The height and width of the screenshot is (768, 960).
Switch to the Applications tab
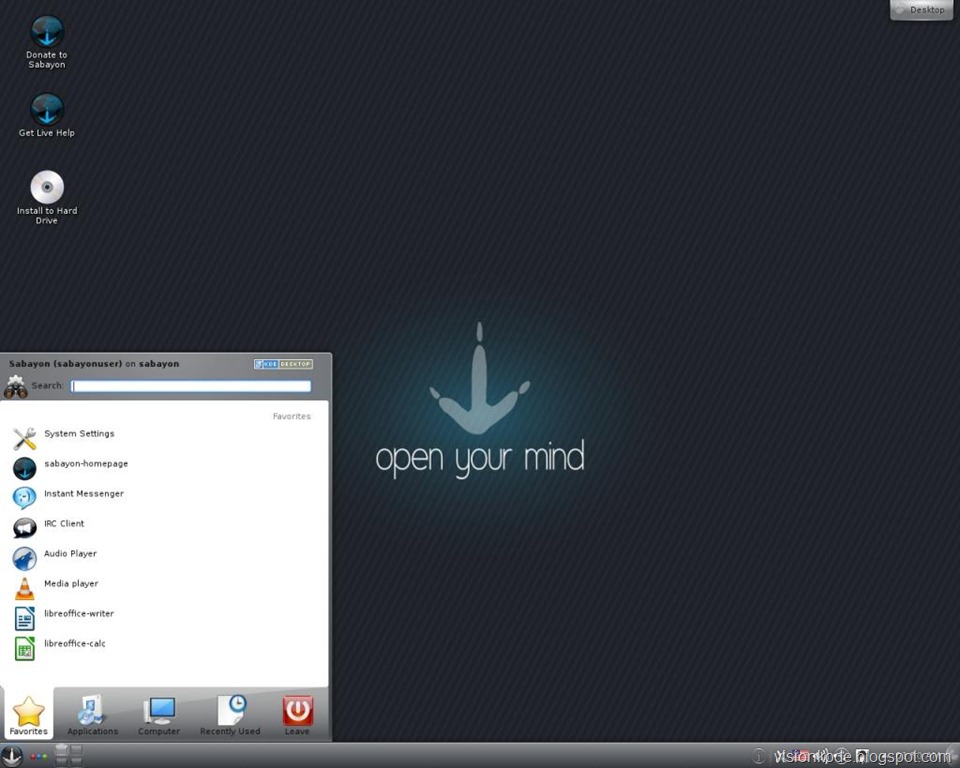tap(92, 715)
